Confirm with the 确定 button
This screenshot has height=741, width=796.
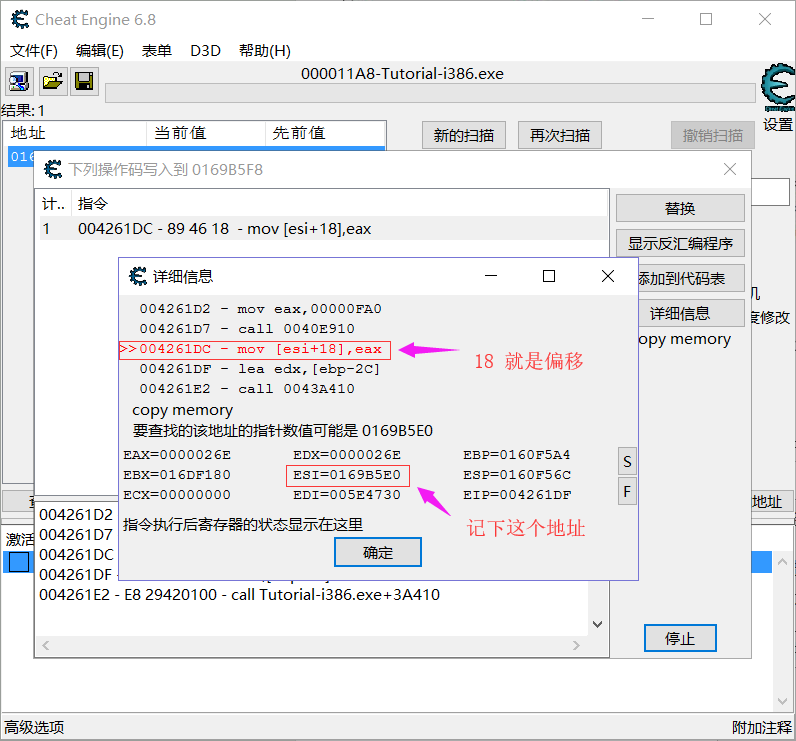pyautogui.click(x=378, y=552)
